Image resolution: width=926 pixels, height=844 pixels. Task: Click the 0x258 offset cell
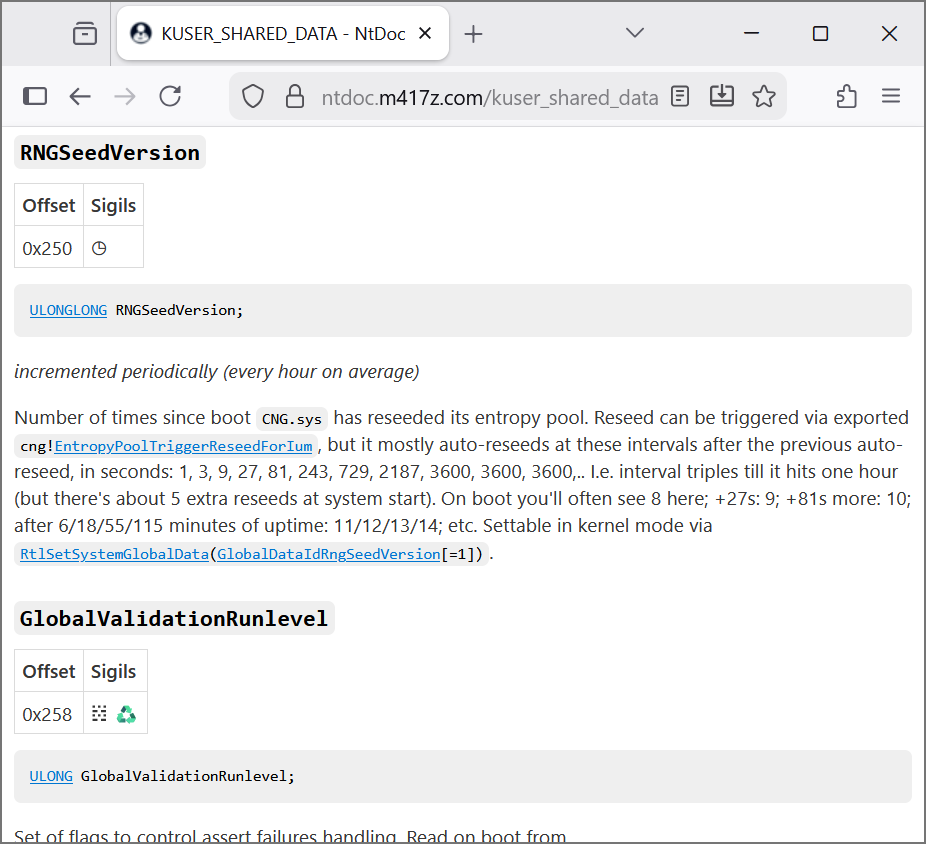point(48,713)
